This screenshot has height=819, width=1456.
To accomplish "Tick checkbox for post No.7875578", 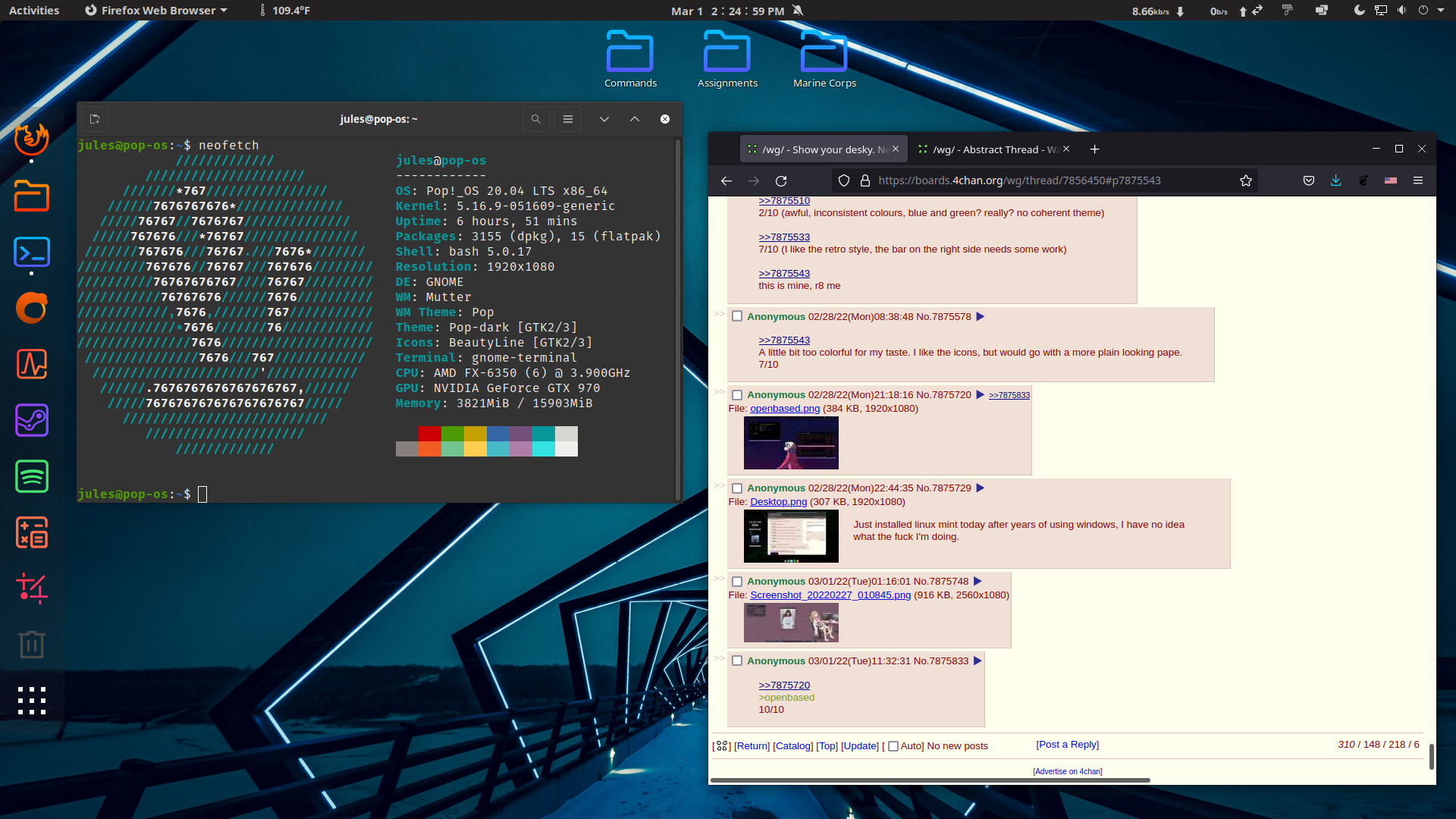I will coord(736,316).
